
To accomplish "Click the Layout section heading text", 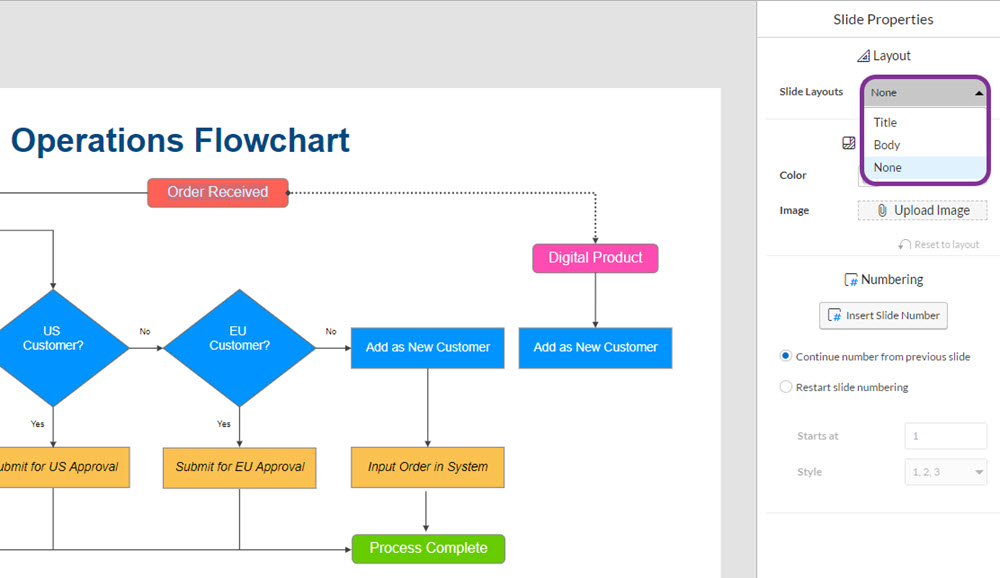I will point(892,56).
